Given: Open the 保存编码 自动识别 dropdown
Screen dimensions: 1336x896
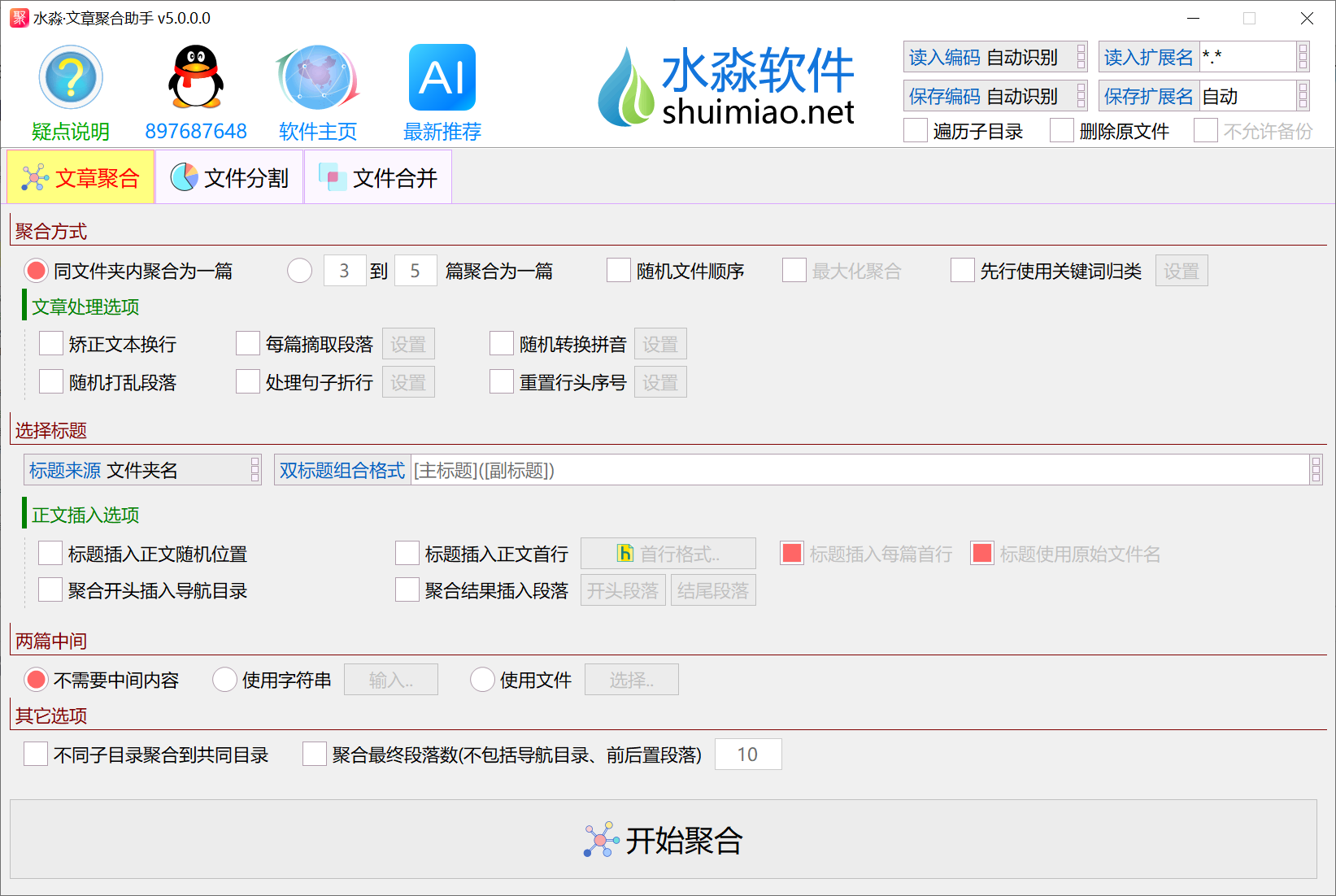Looking at the screenshot, I should pos(995,96).
